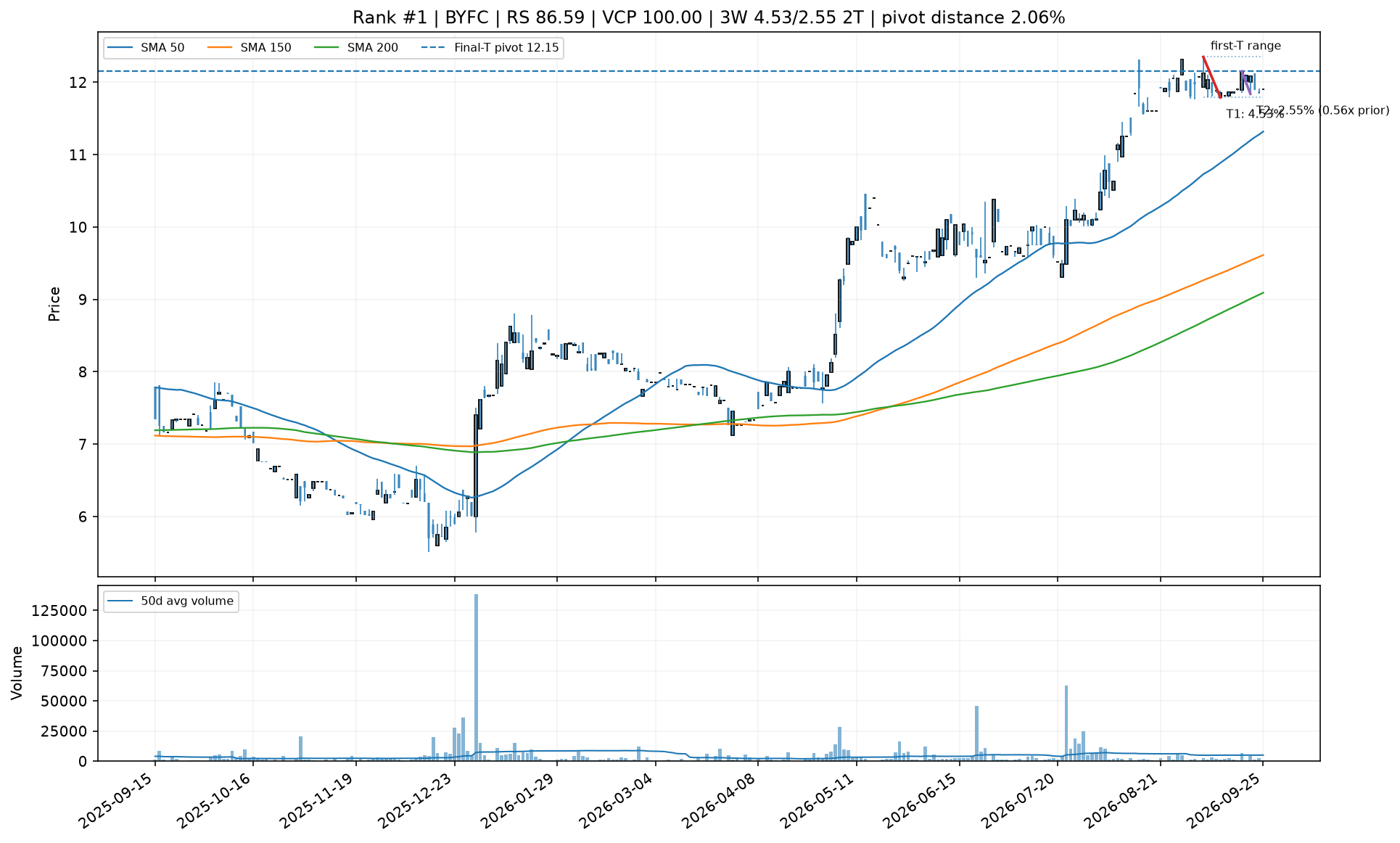Click the SMA 200 legend entry

(x=355, y=49)
